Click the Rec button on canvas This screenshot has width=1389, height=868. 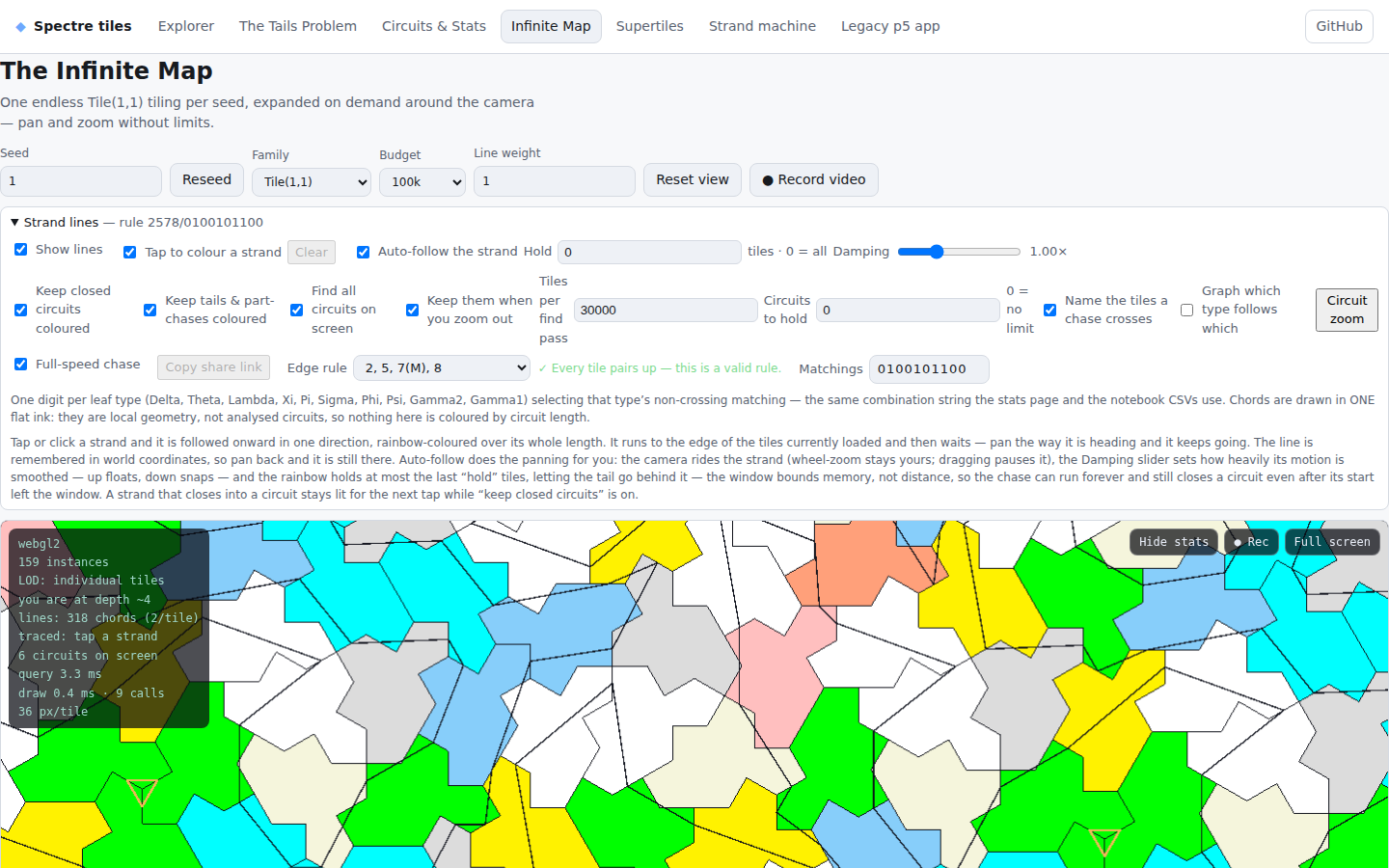click(1251, 542)
